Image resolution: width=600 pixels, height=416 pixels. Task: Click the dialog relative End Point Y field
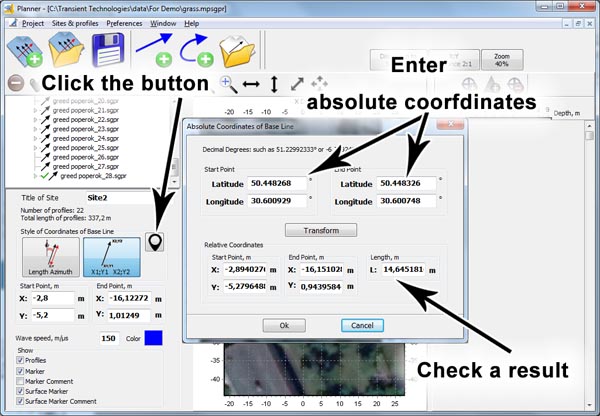321,287
